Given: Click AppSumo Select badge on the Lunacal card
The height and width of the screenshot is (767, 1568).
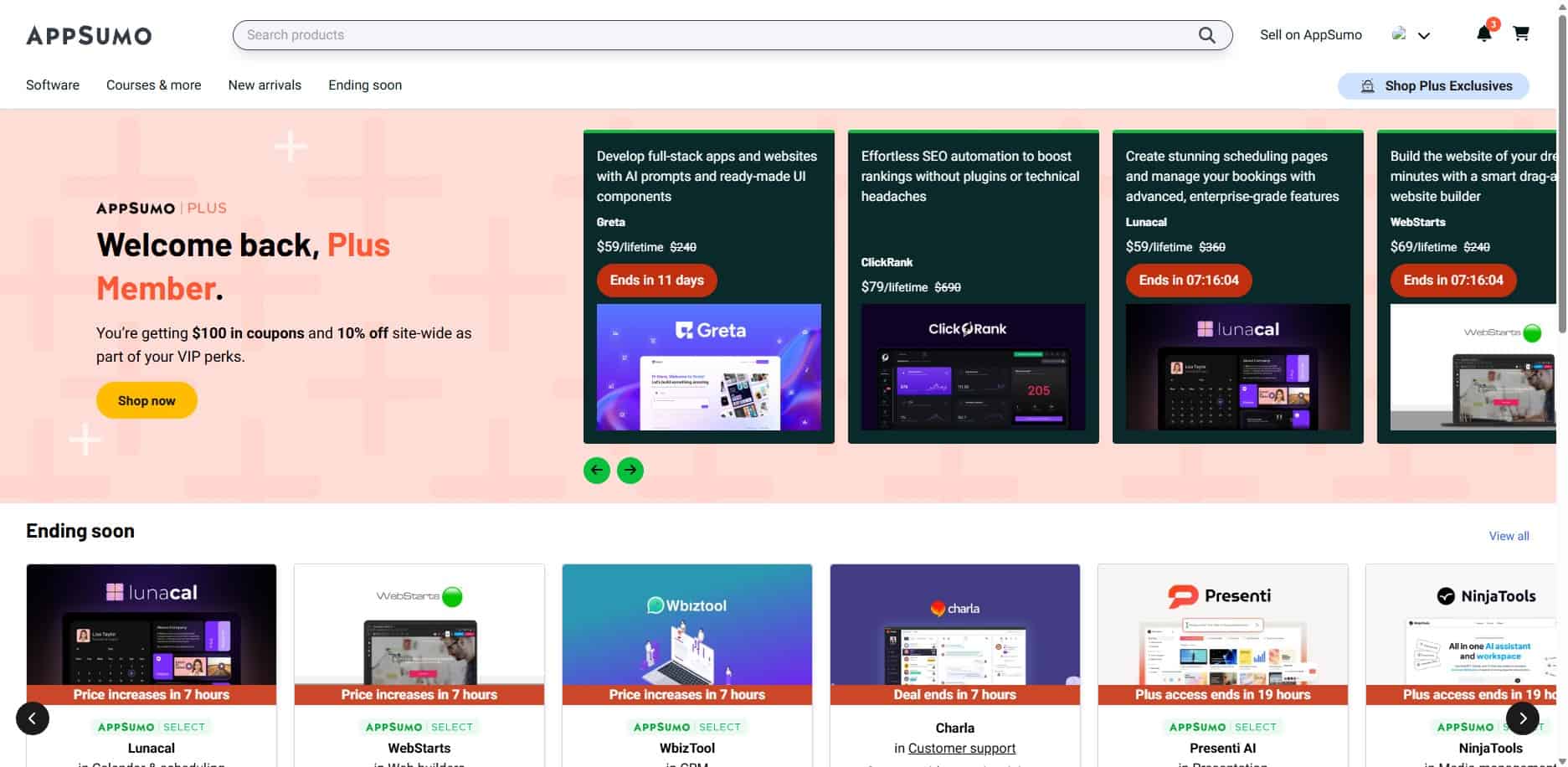Looking at the screenshot, I should tap(152, 727).
